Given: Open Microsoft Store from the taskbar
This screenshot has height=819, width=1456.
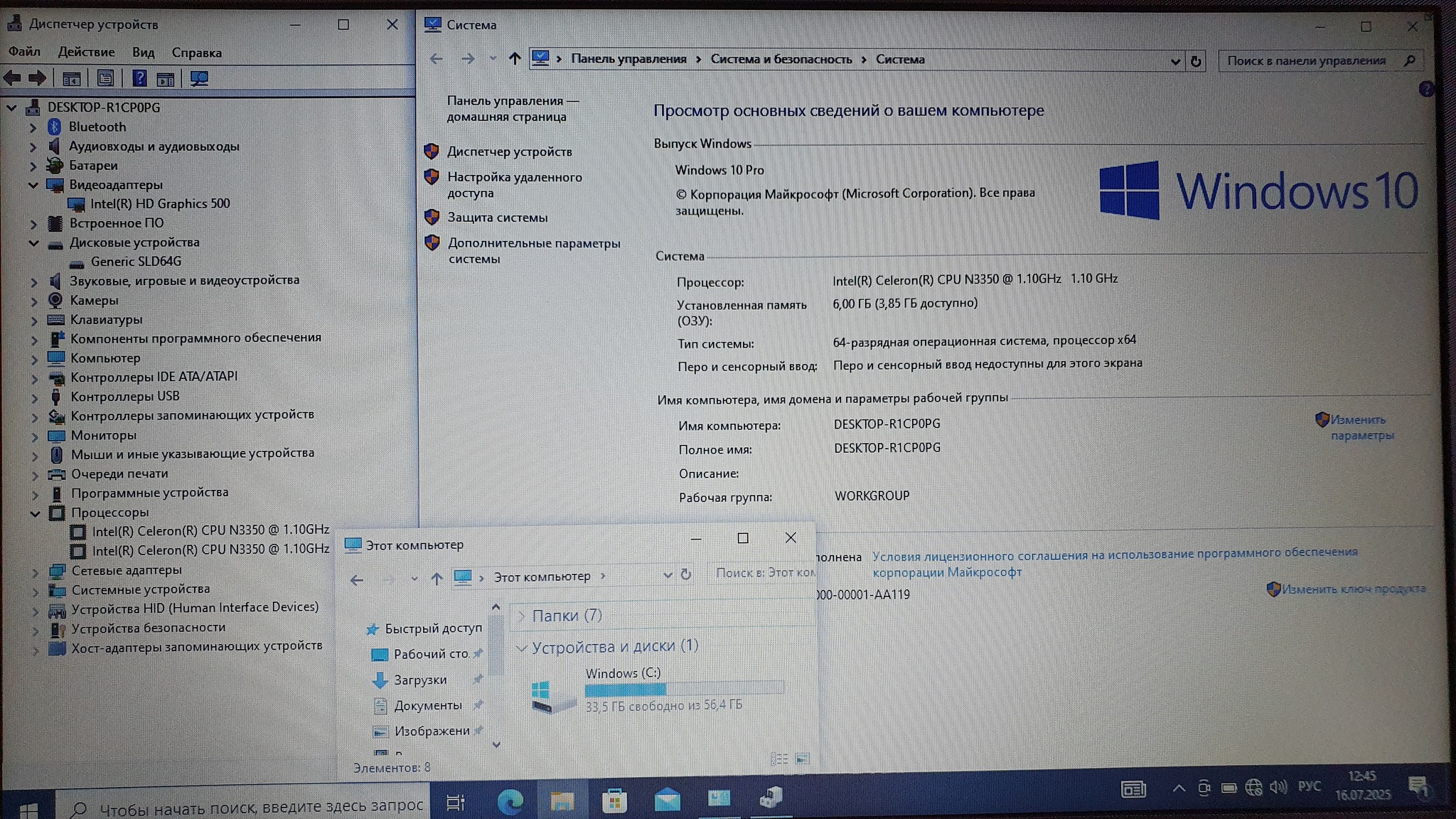Looking at the screenshot, I should coord(614,801).
